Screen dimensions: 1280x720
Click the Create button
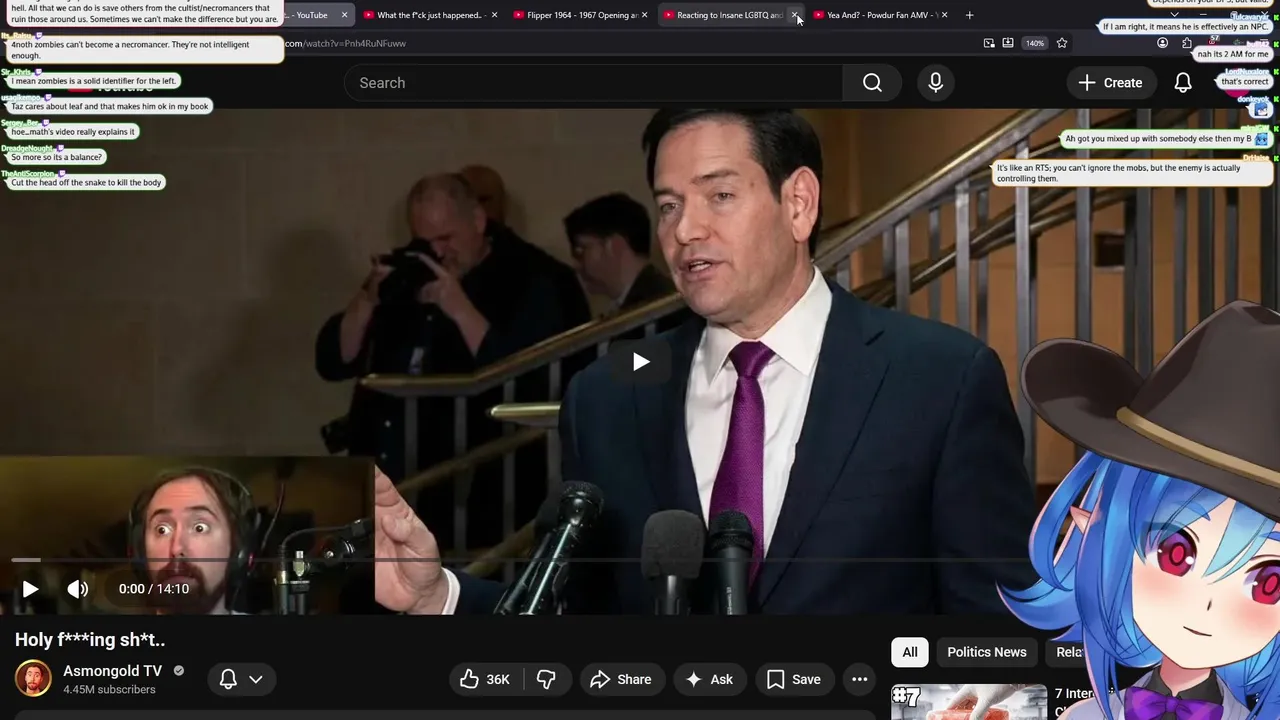1110,83
